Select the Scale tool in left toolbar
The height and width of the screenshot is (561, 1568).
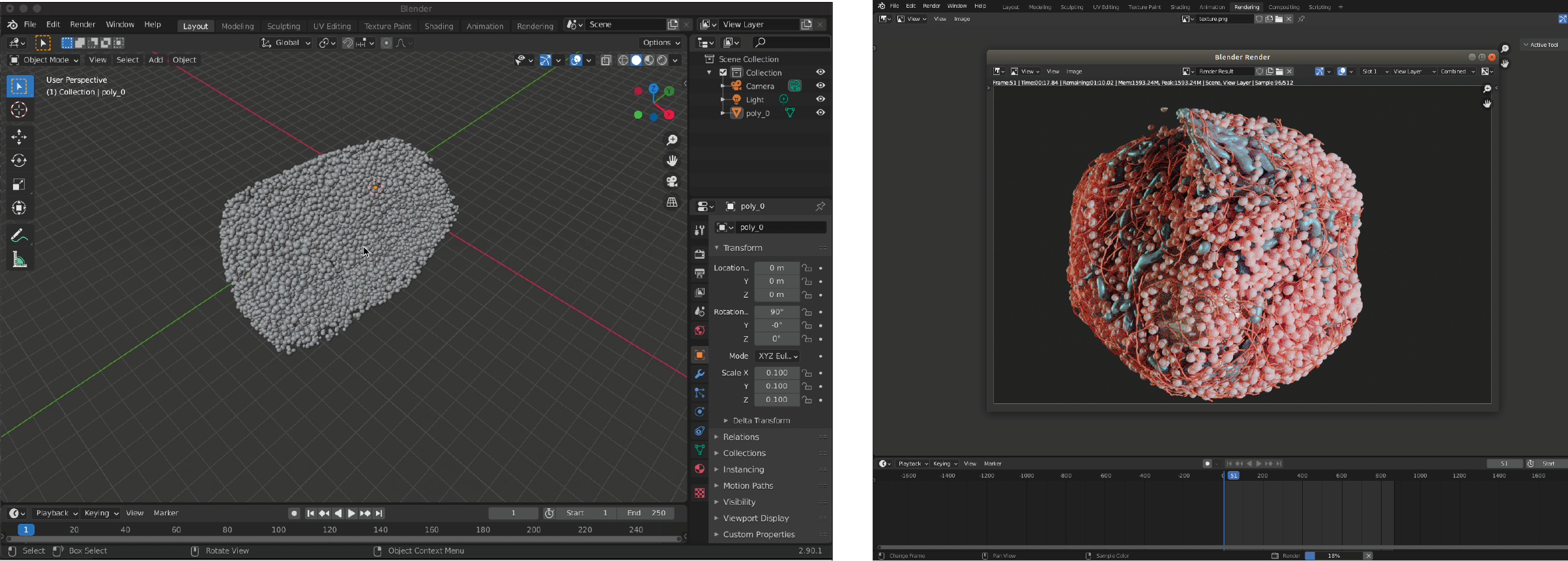tap(19, 184)
